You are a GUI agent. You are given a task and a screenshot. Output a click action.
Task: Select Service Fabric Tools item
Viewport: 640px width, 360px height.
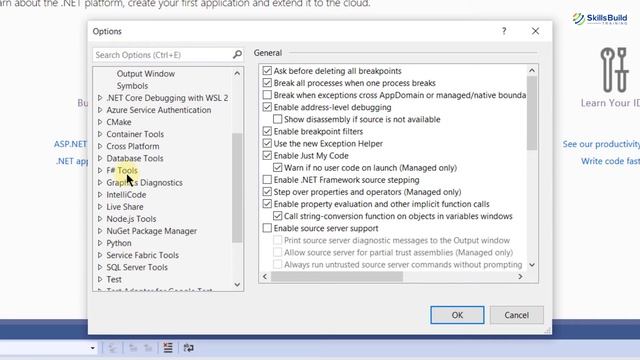(x=142, y=255)
